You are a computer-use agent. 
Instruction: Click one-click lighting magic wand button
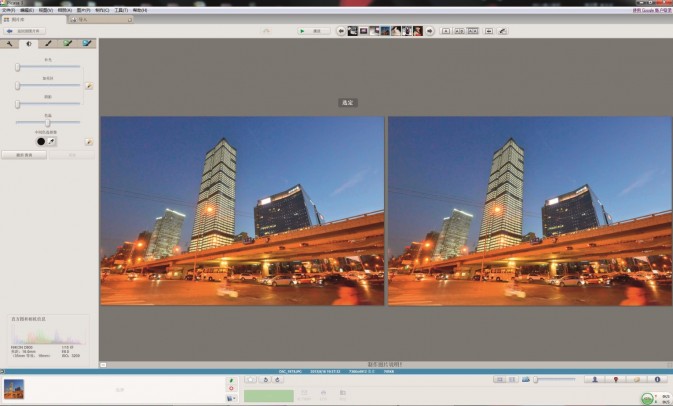click(89, 86)
